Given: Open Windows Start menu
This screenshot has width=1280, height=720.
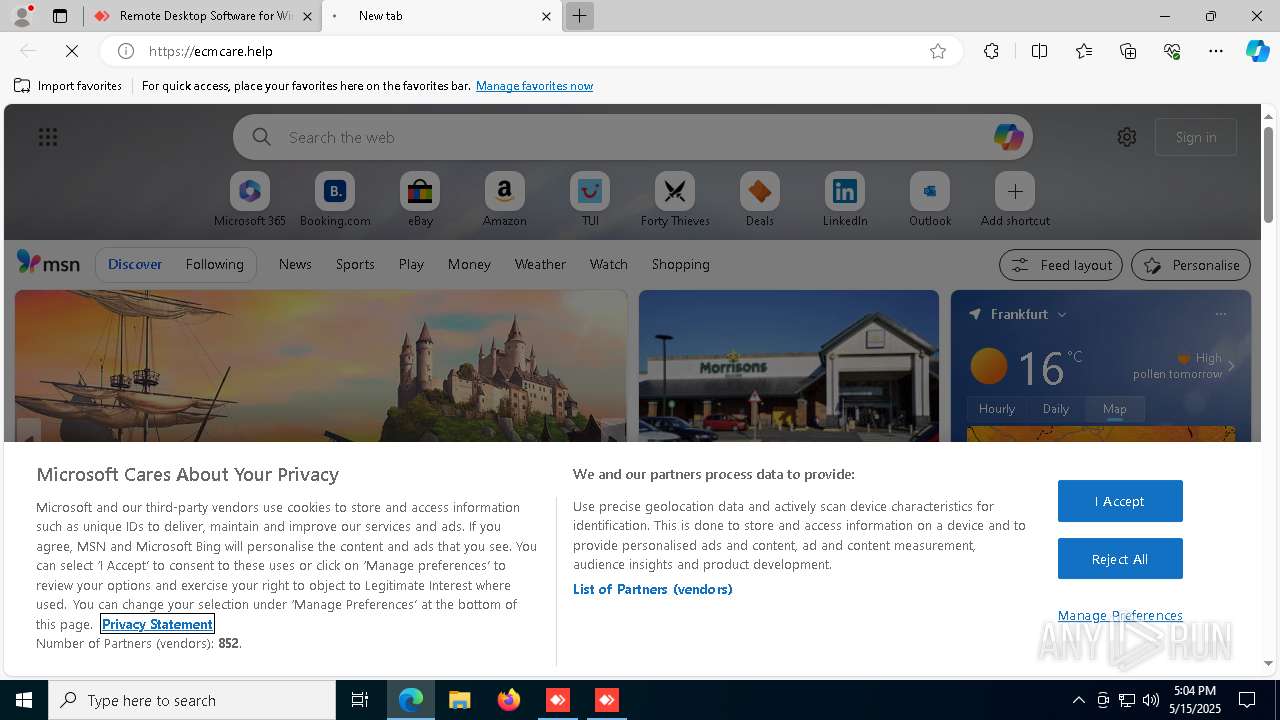Looking at the screenshot, I should tap(24, 700).
